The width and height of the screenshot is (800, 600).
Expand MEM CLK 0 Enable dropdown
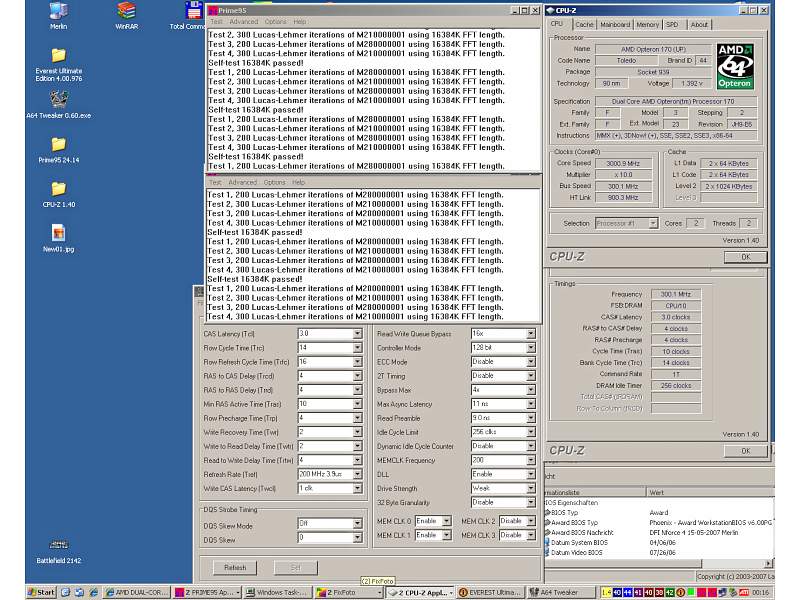(x=446, y=521)
